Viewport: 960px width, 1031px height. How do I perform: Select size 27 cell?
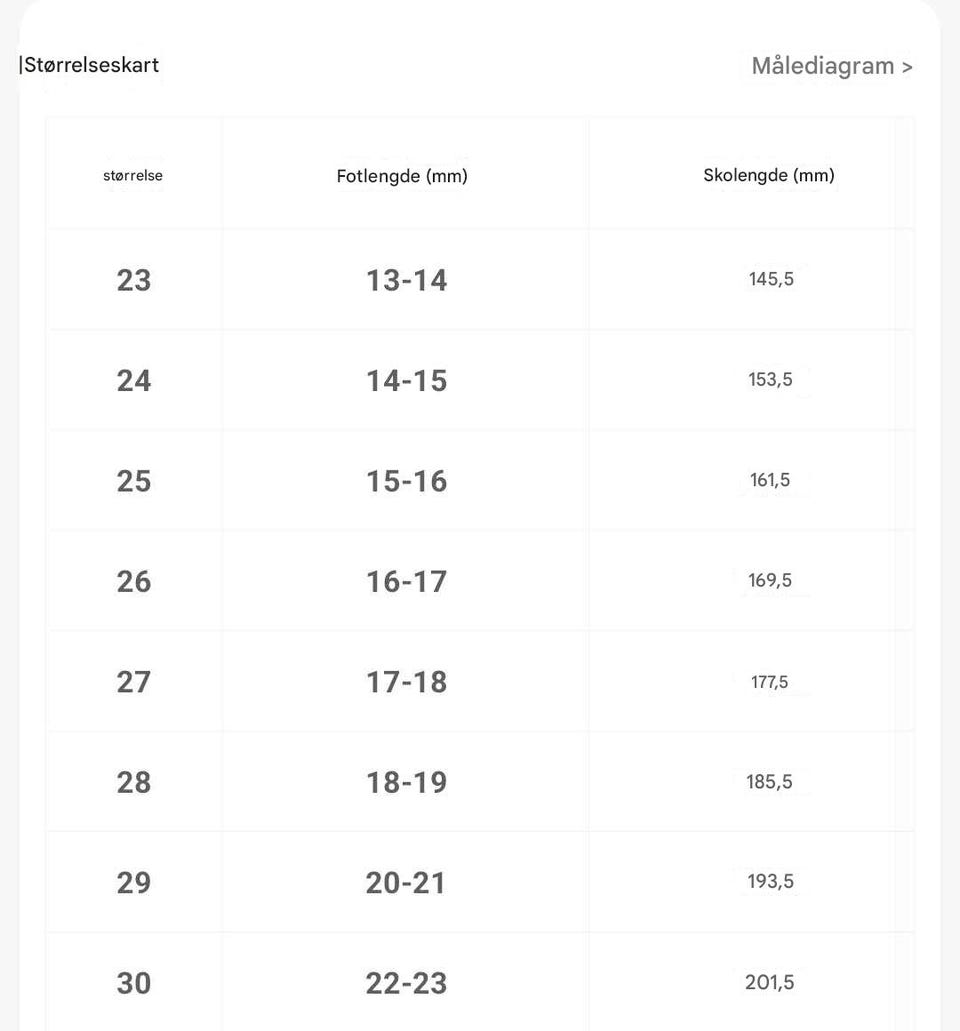[133, 682]
